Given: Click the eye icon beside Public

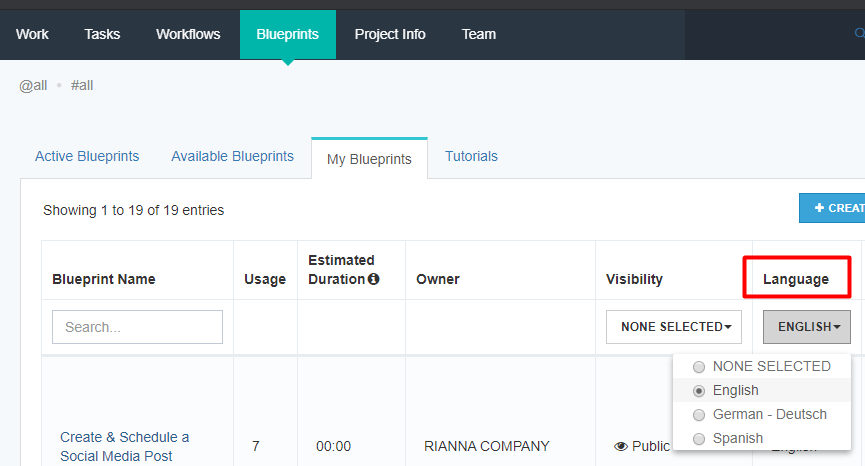Looking at the screenshot, I should click(x=621, y=447).
